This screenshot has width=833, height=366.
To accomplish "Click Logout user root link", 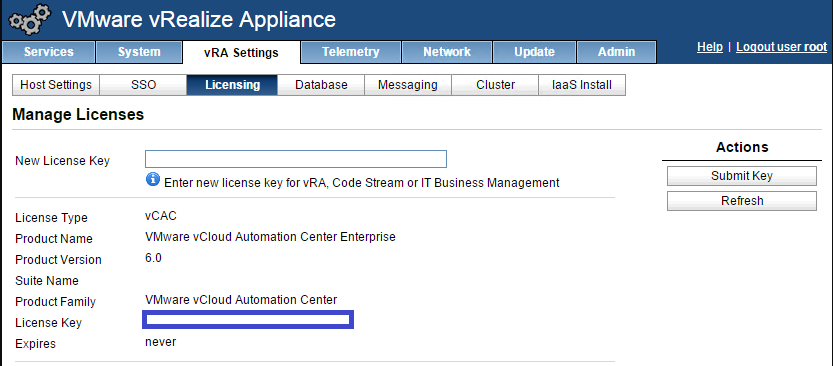I will tap(781, 47).
